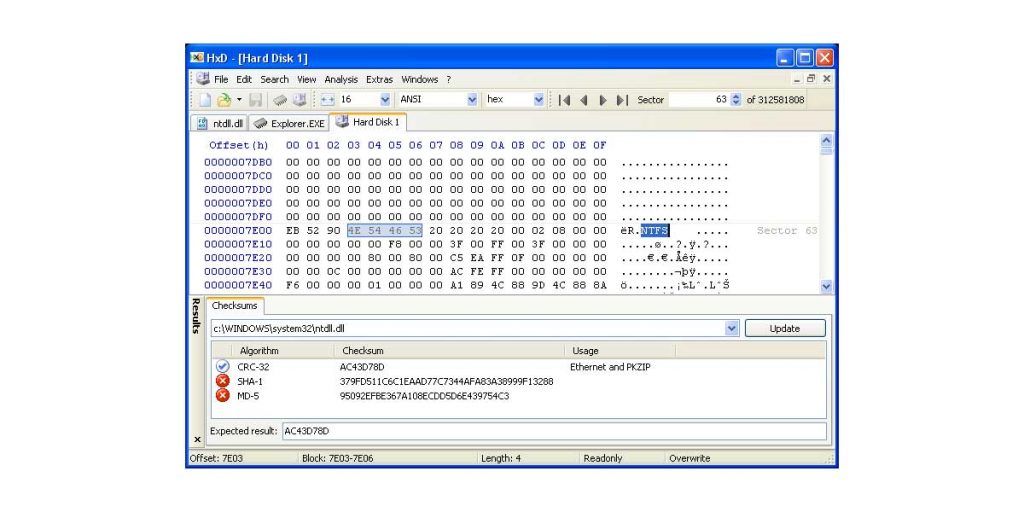
Task: Click the 'Sector 63' marker label
Action: click(787, 231)
